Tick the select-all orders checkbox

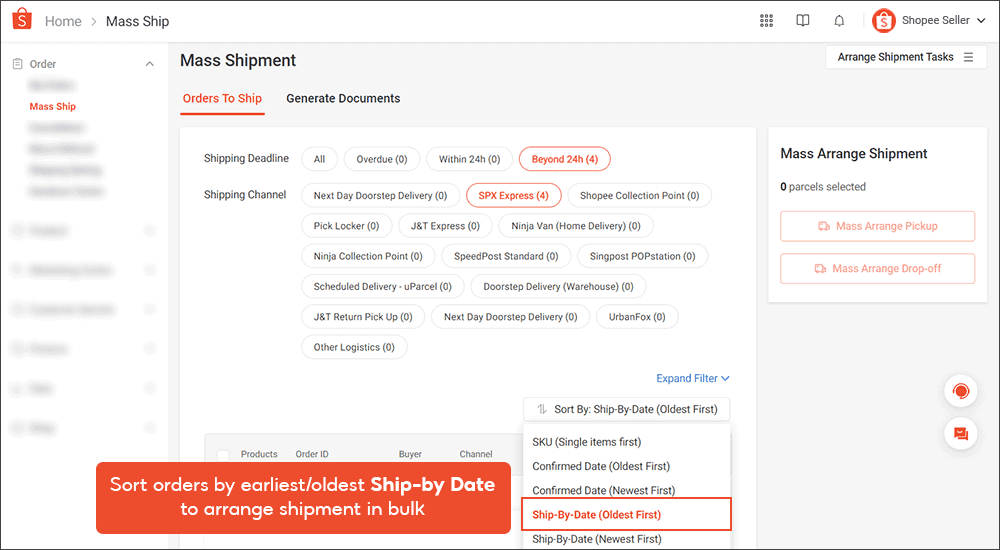tap(223, 455)
